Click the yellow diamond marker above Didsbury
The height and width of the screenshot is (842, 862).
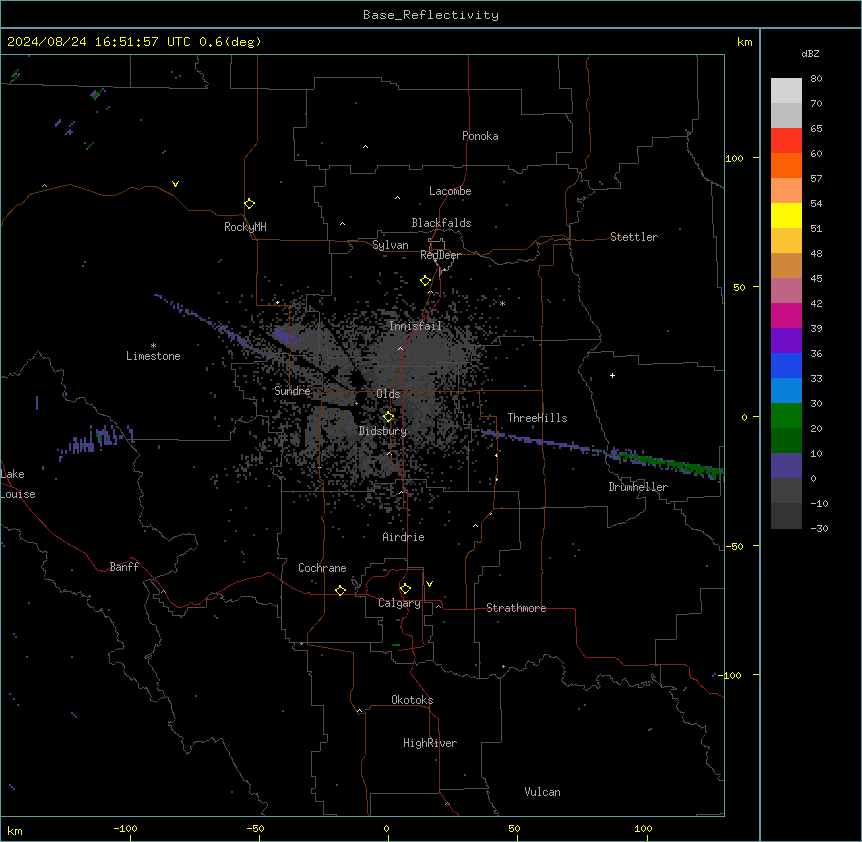389,417
